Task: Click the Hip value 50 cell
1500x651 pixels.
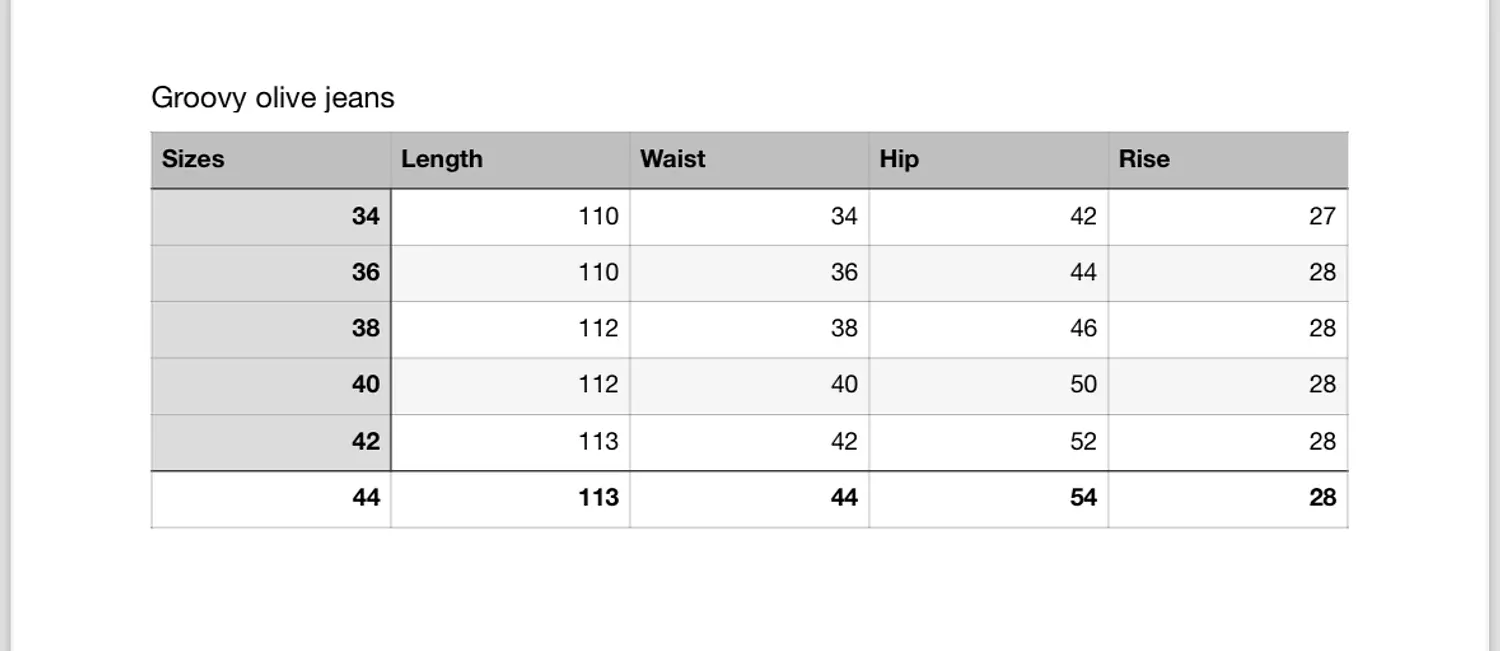Action: 988,386
